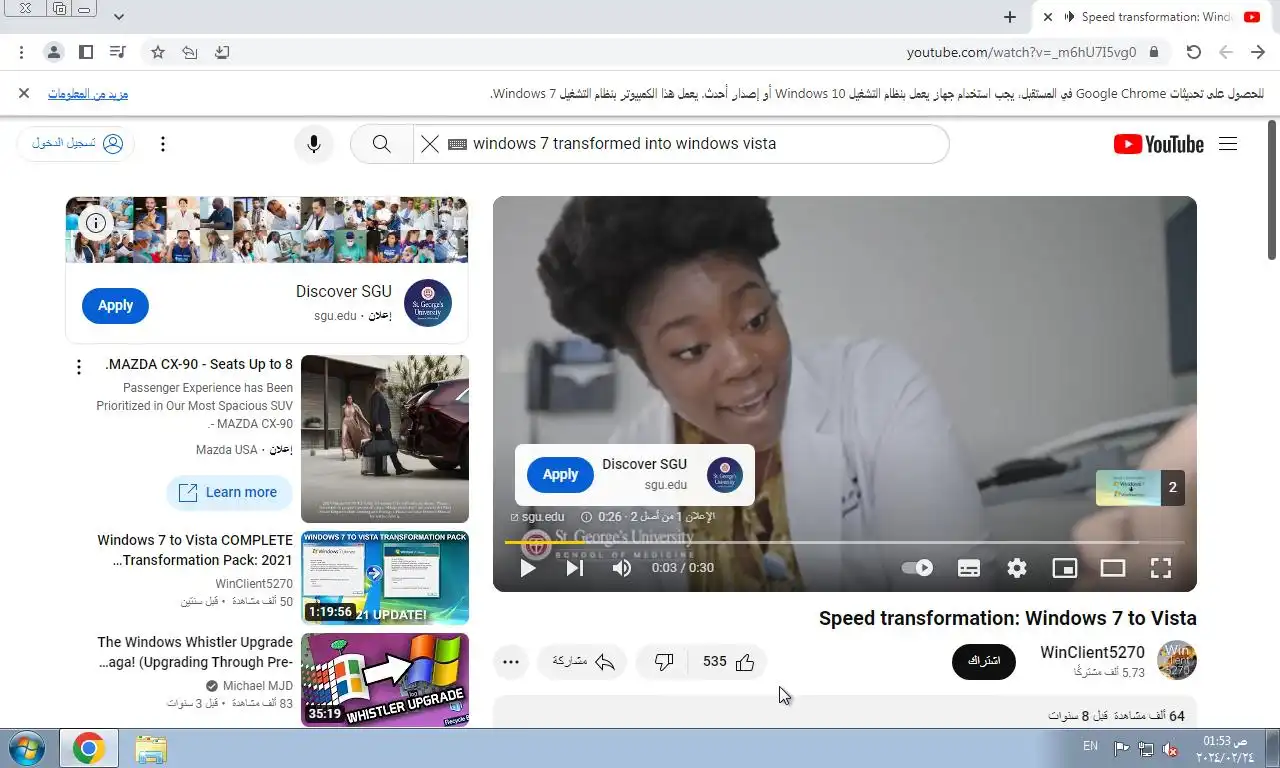Open ad info icon on sidebar banner

point(96,223)
